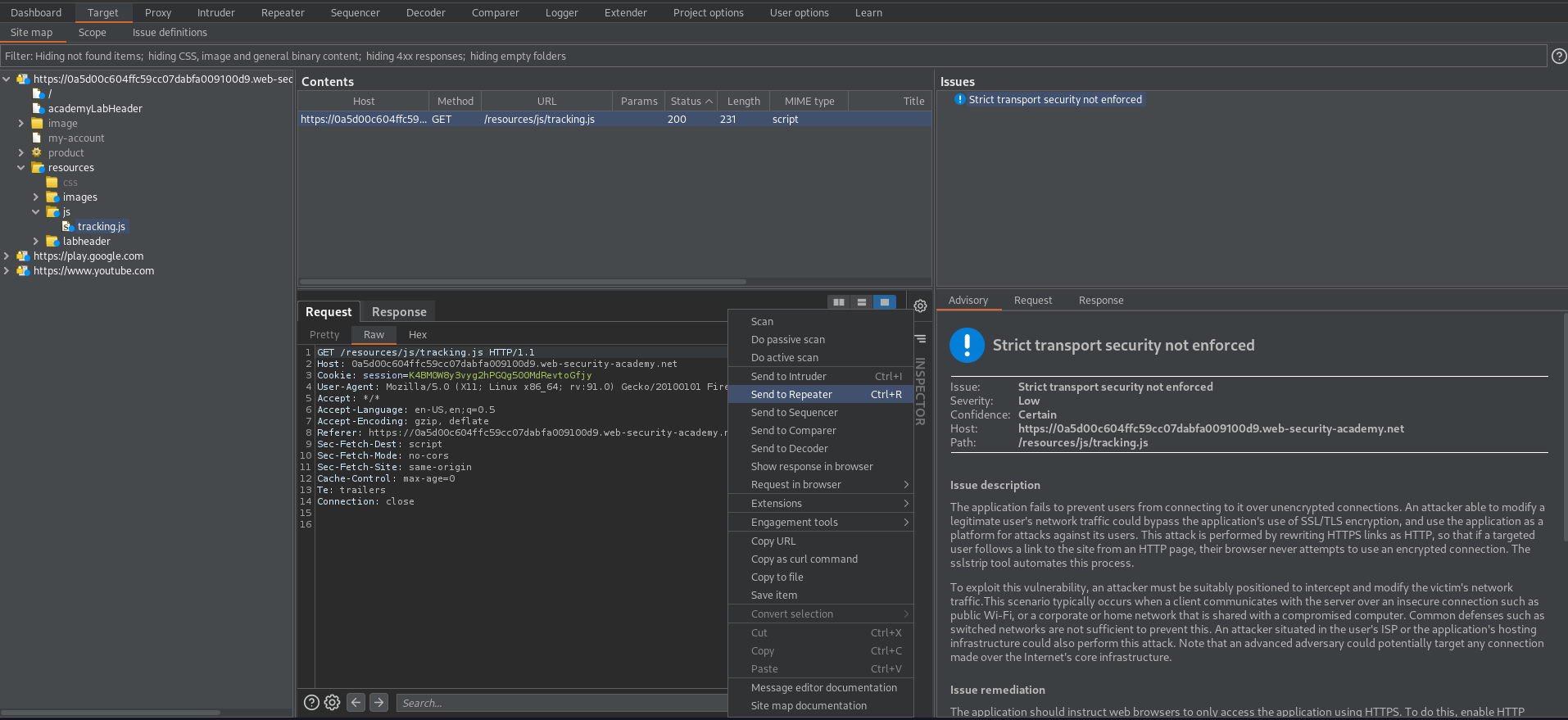Select the Hex view tab
The image size is (1568, 720).
(x=418, y=334)
